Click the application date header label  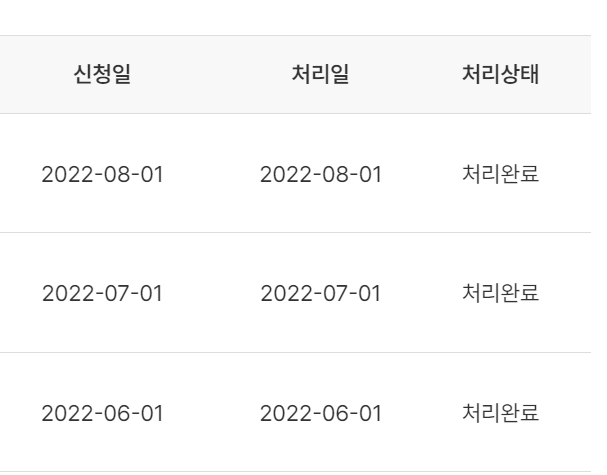click(x=102, y=74)
